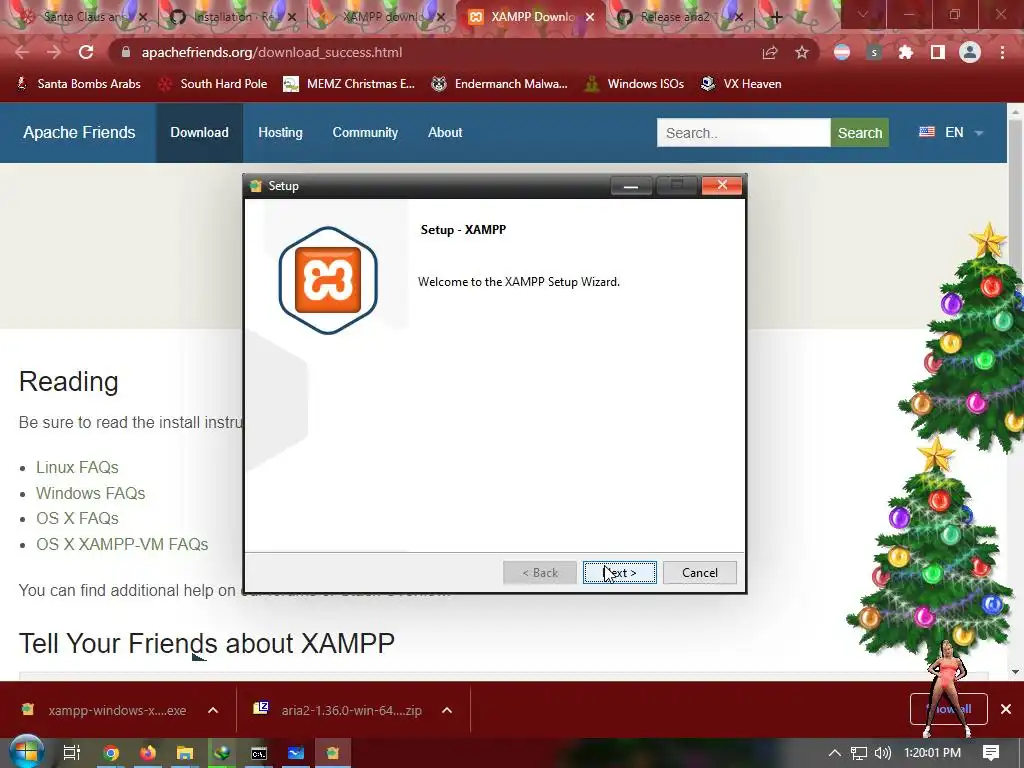The width and height of the screenshot is (1024, 768).
Task: Expand options for aria2 zip download
Action: (447, 710)
